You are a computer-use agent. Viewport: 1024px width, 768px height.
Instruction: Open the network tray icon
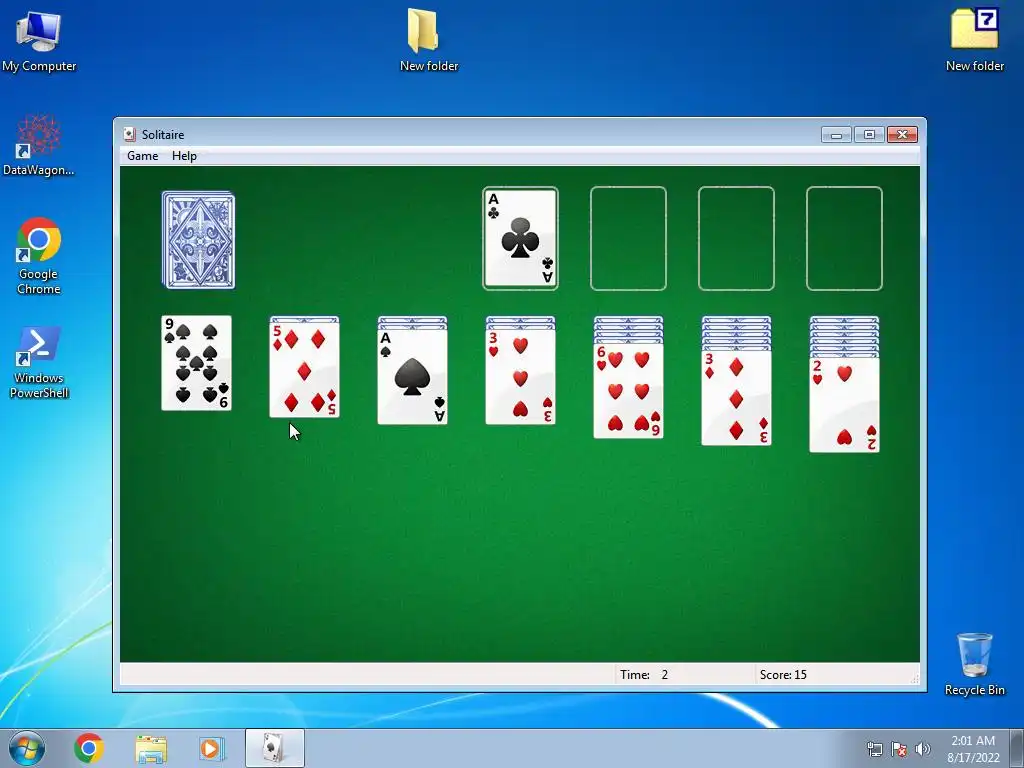[874, 749]
